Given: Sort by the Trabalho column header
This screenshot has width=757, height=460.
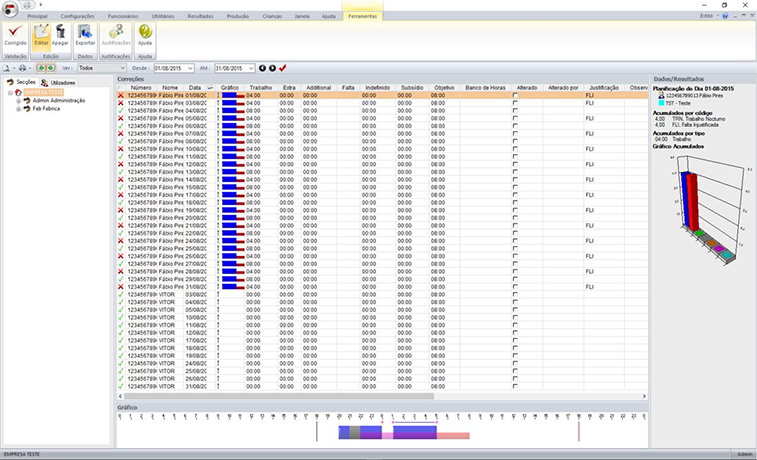Looking at the screenshot, I should [261, 88].
